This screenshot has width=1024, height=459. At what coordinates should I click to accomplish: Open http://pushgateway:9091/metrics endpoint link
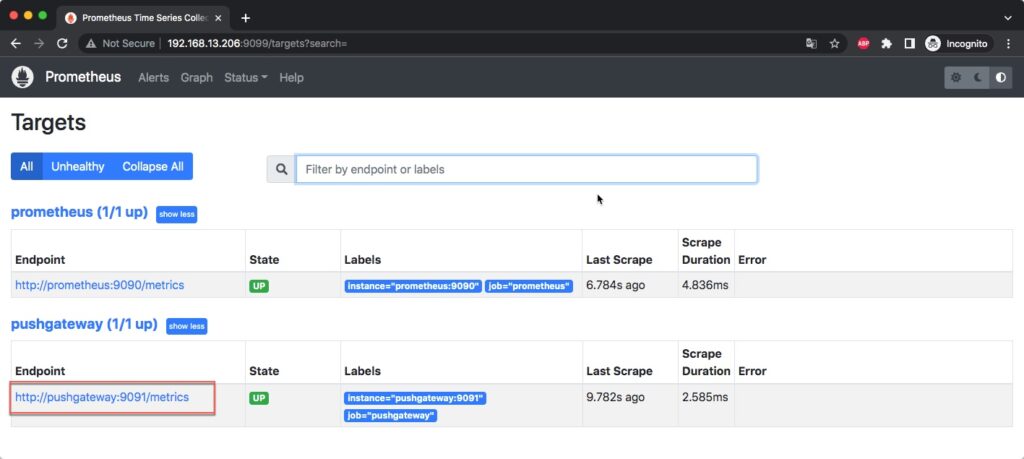[x=102, y=397]
